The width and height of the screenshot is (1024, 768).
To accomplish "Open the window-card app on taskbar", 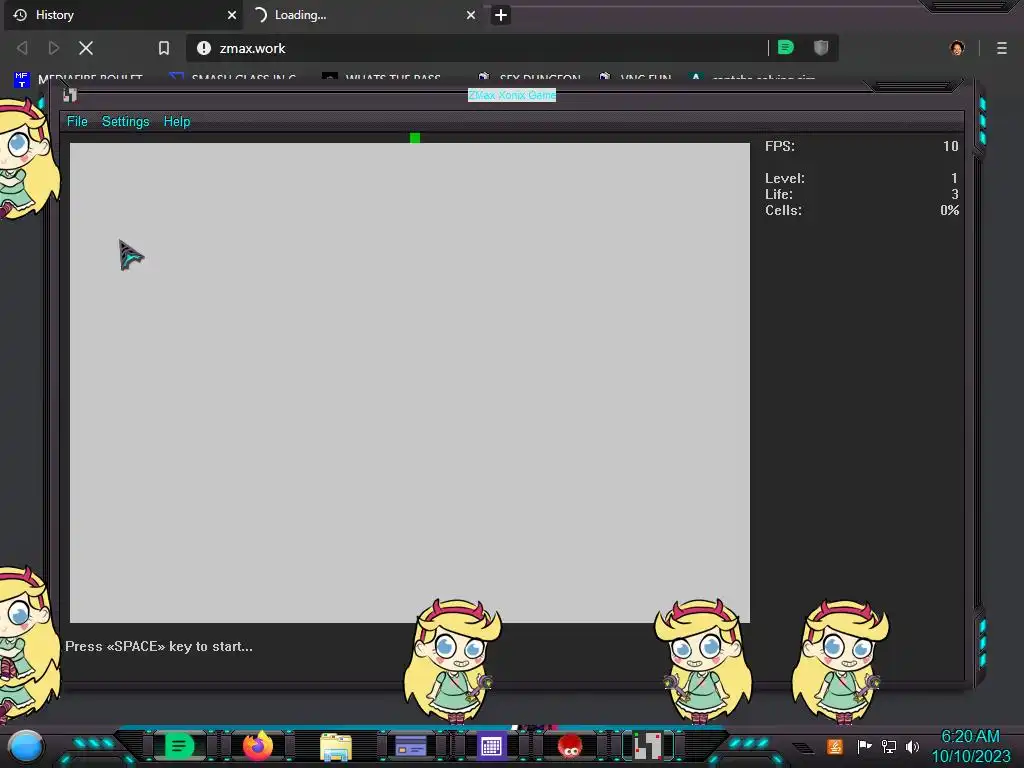I will 411,746.
